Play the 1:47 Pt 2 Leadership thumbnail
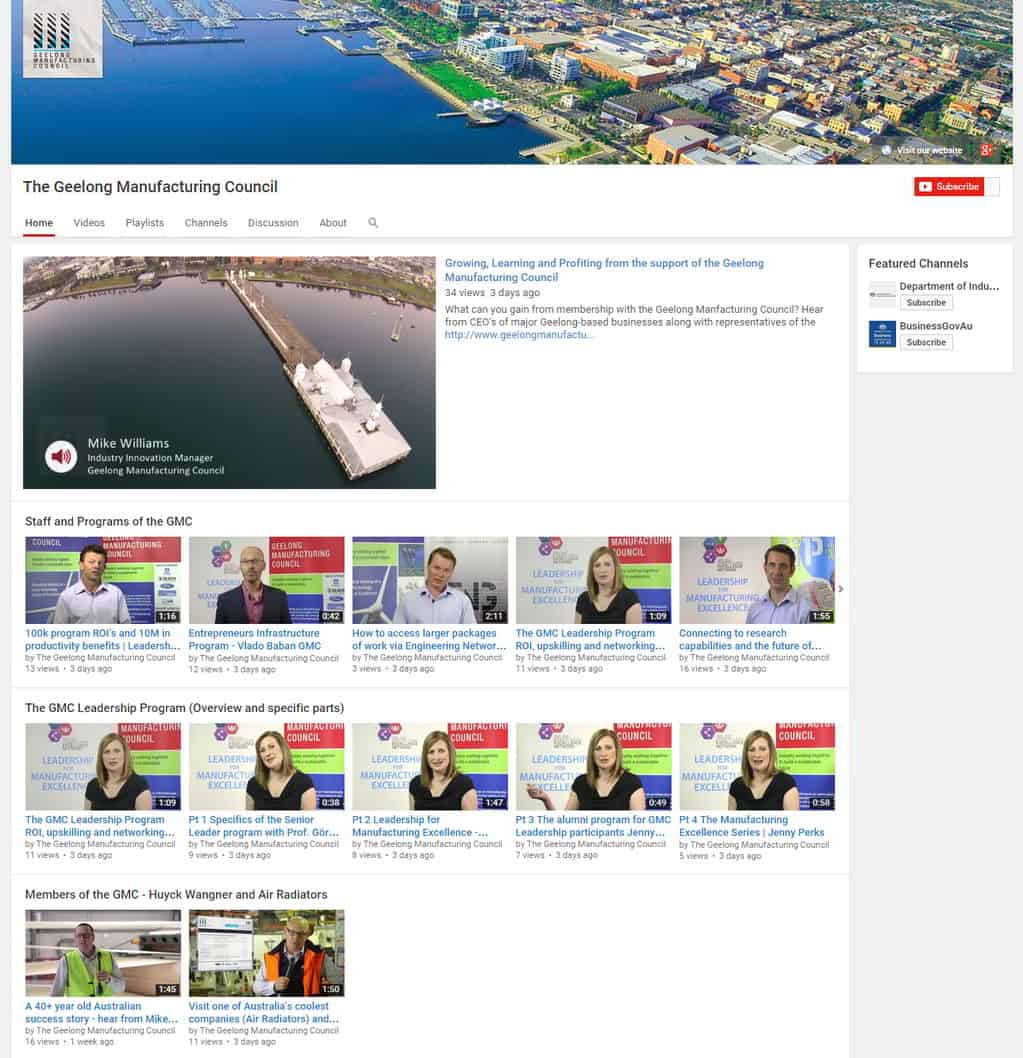 click(430, 767)
